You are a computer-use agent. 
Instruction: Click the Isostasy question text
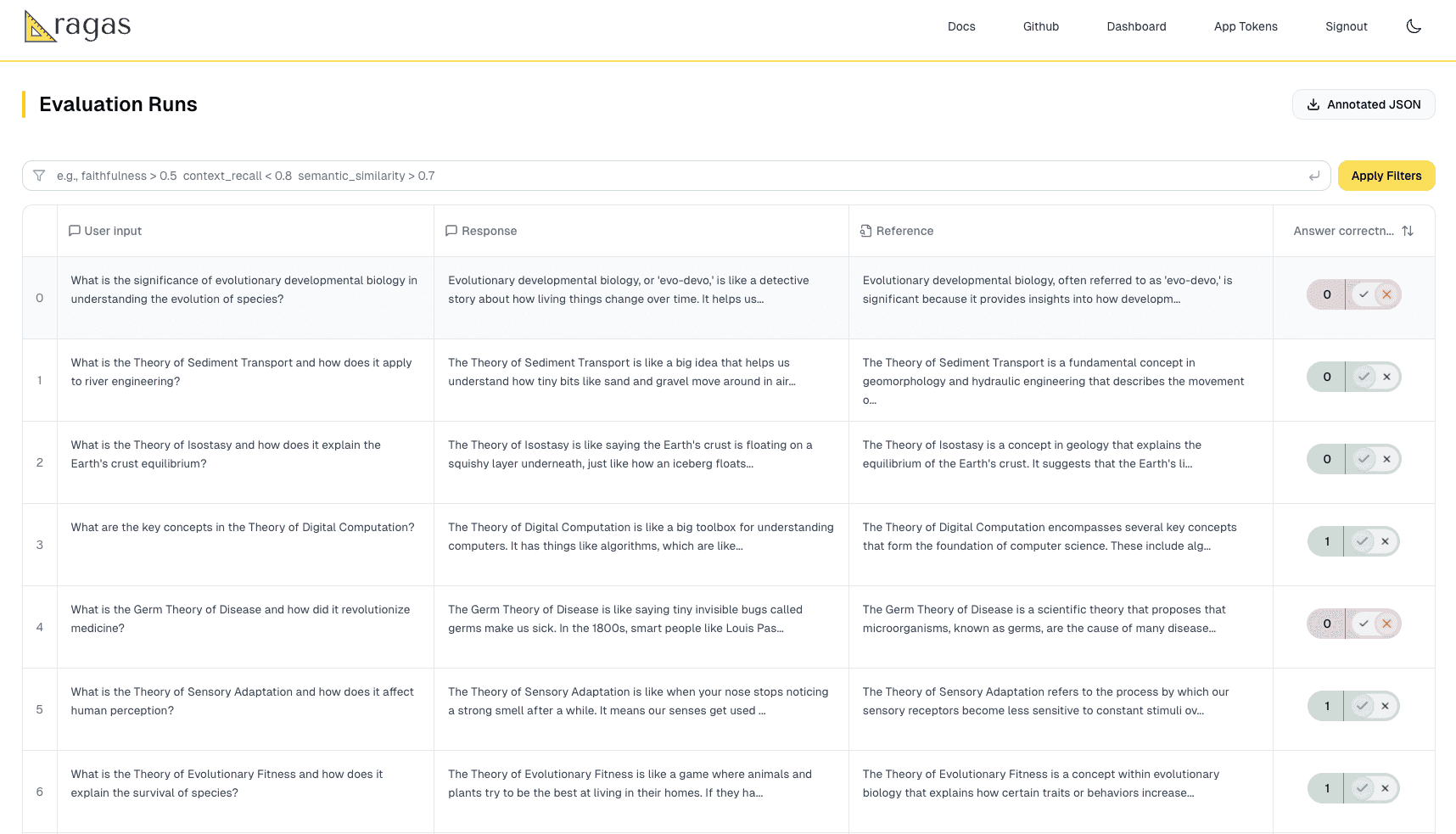[226, 454]
